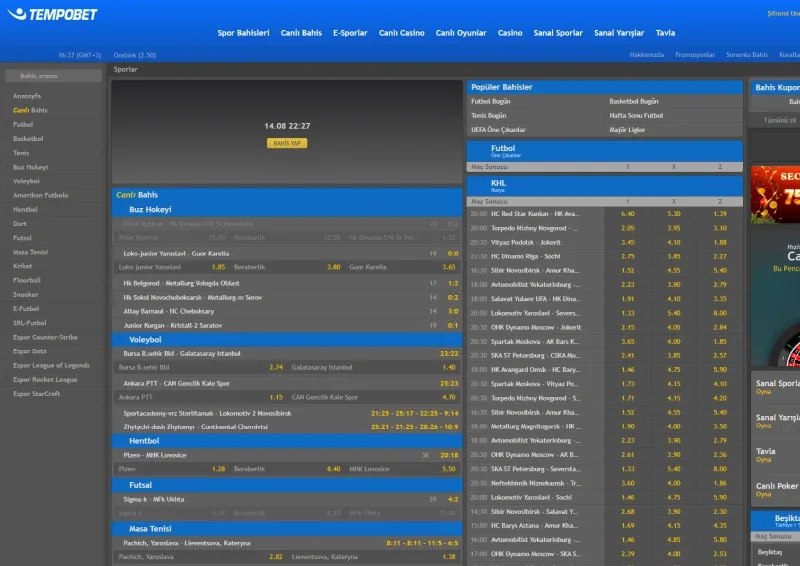Viewport: 800px width, 566px height.
Task: Open UEFA Öne Çıkanlar popular bet
Action: 498,130
